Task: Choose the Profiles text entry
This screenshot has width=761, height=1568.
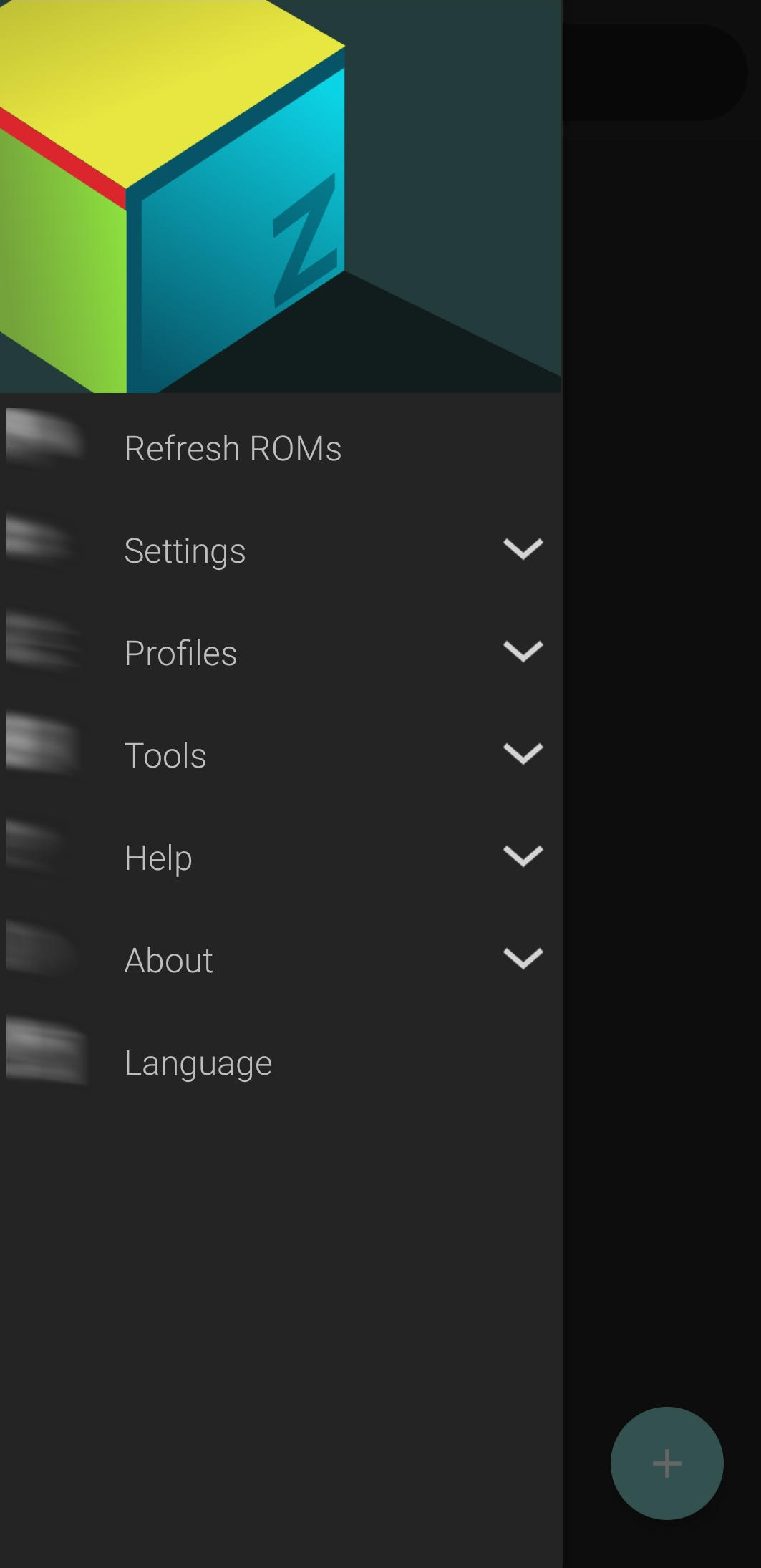Action: (x=180, y=654)
